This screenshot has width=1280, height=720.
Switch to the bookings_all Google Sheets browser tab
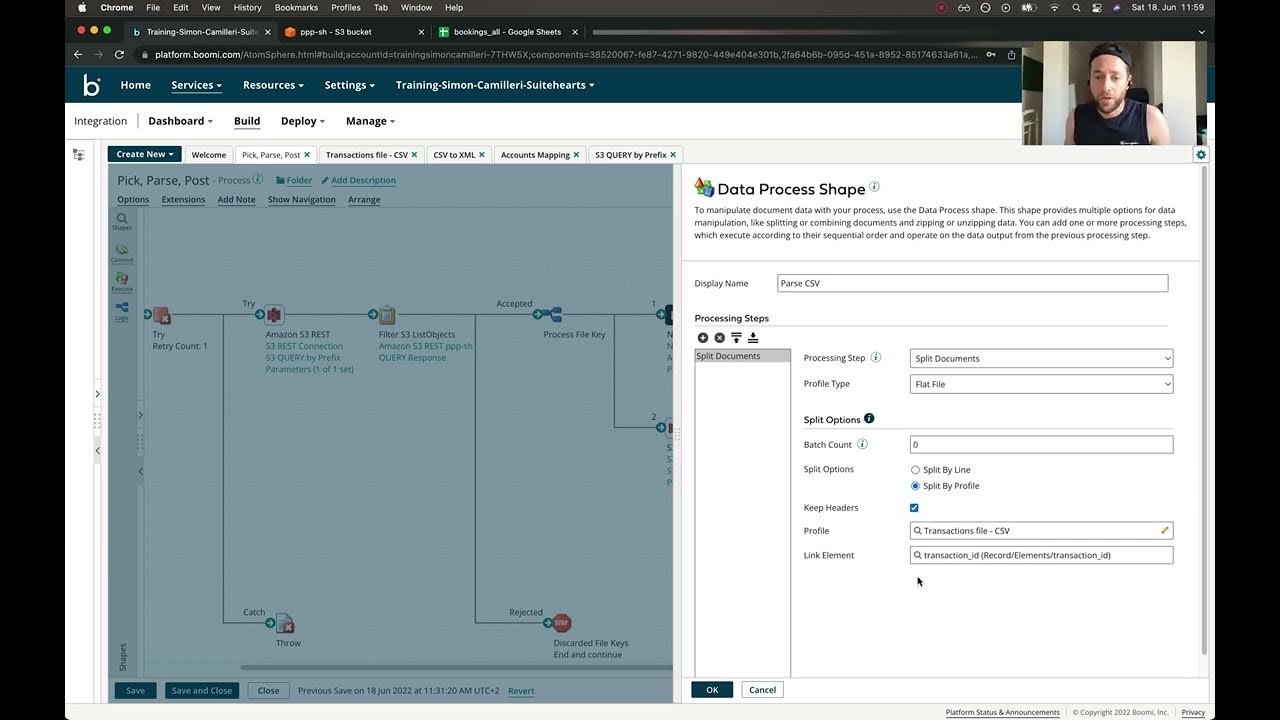click(x=509, y=32)
